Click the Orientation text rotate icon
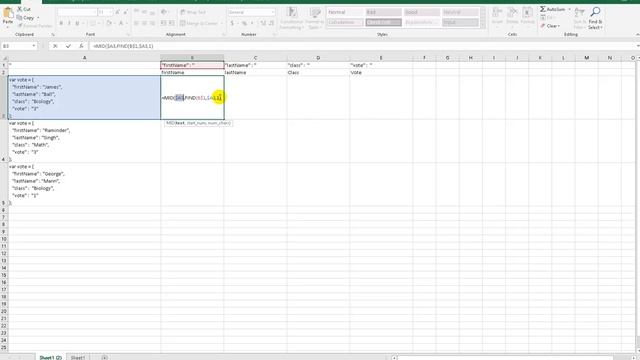The height and width of the screenshot is (360, 640). tap(164, 12)
